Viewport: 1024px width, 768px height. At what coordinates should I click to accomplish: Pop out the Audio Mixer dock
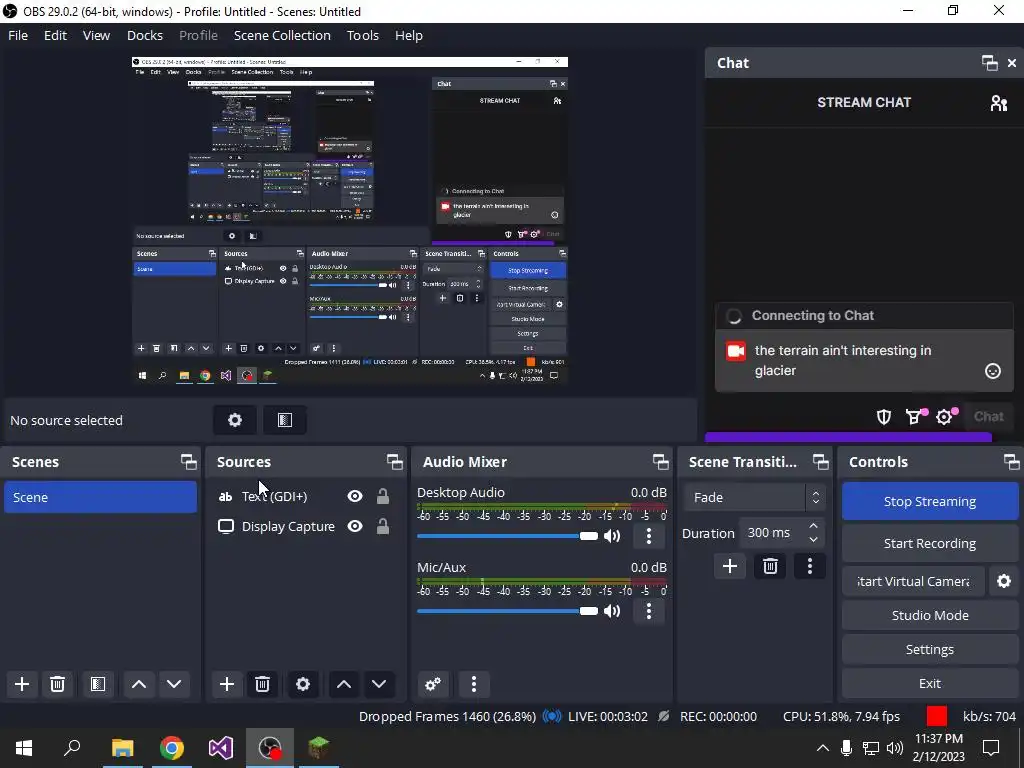coord(660,462)
